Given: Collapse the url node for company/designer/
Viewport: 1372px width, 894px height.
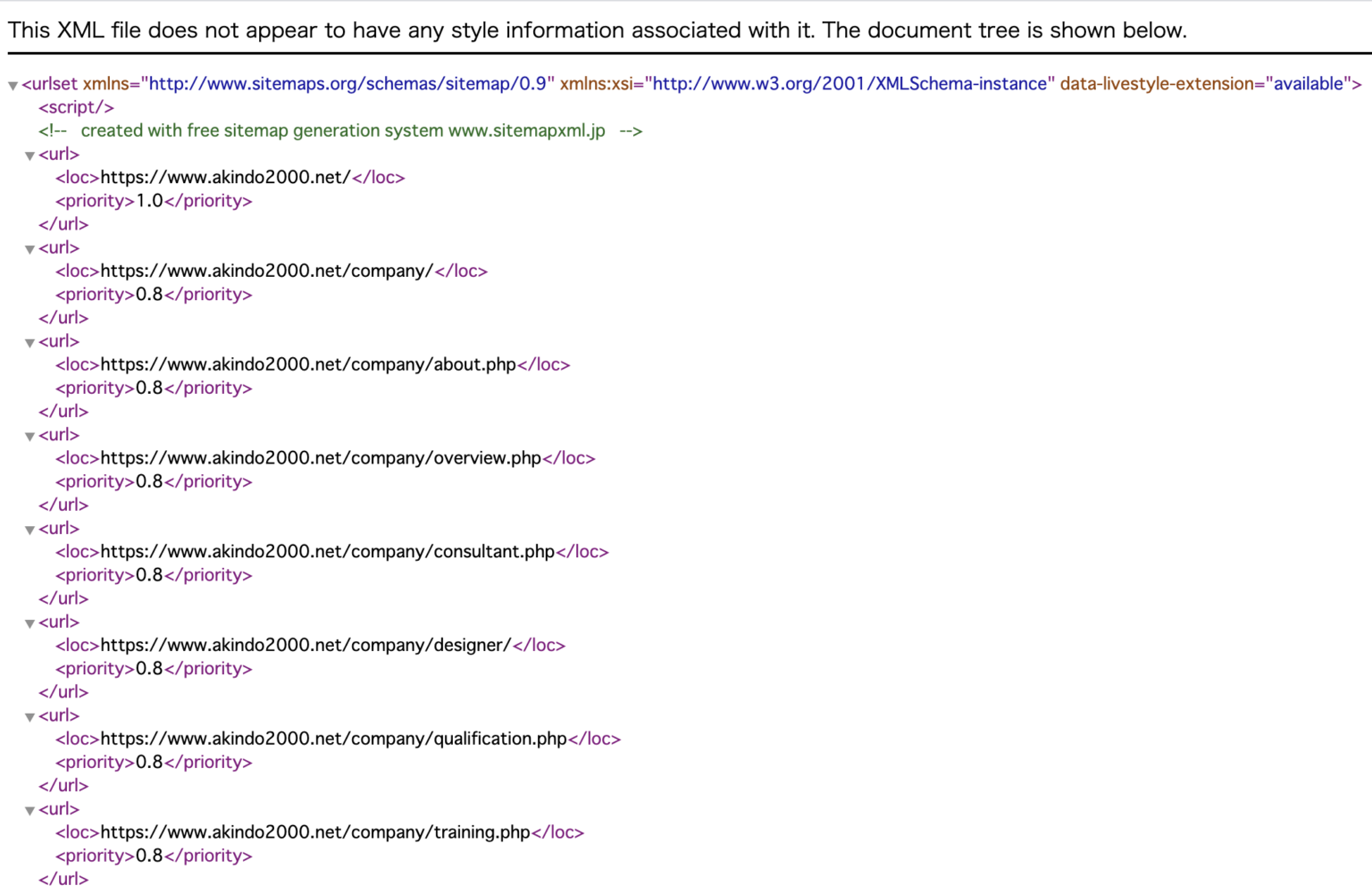Looking at the screenshot, I should pos(29,623).
